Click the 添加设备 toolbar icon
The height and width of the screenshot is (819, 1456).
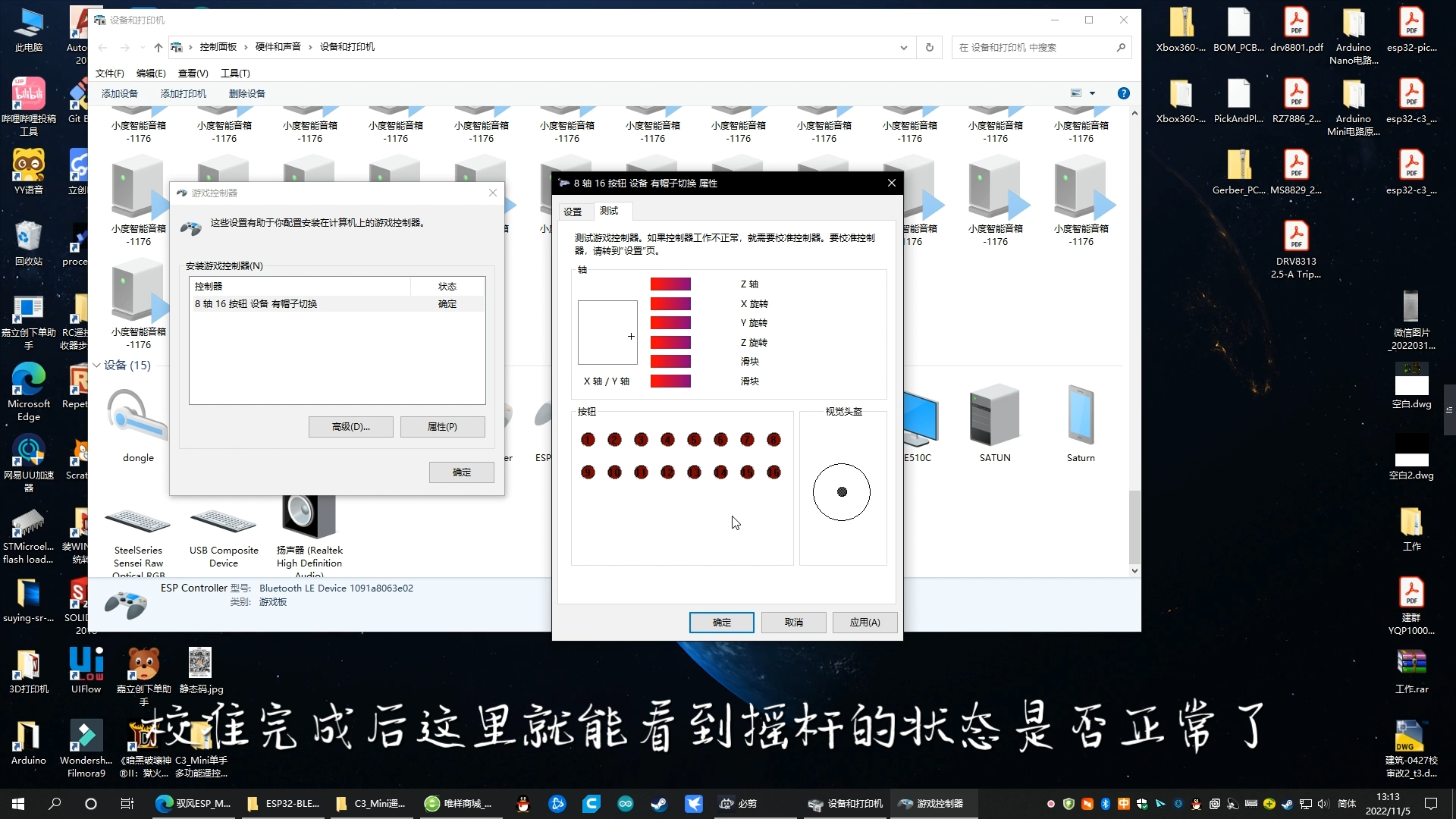[118, 93]
